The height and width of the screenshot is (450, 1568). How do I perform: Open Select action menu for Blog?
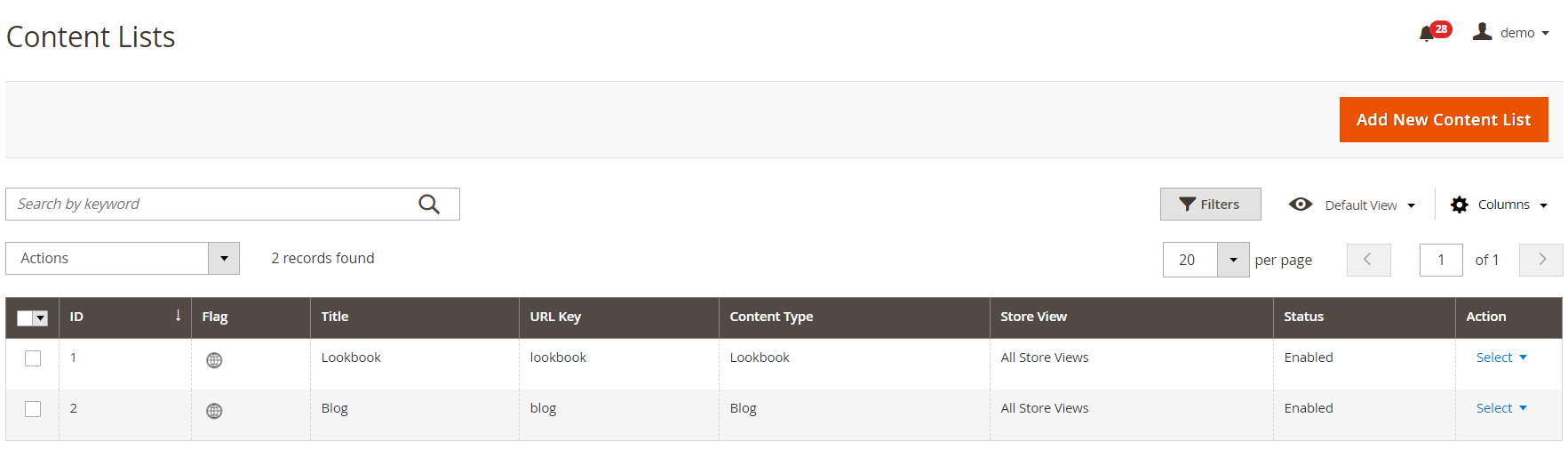[x=1501, y=408]
